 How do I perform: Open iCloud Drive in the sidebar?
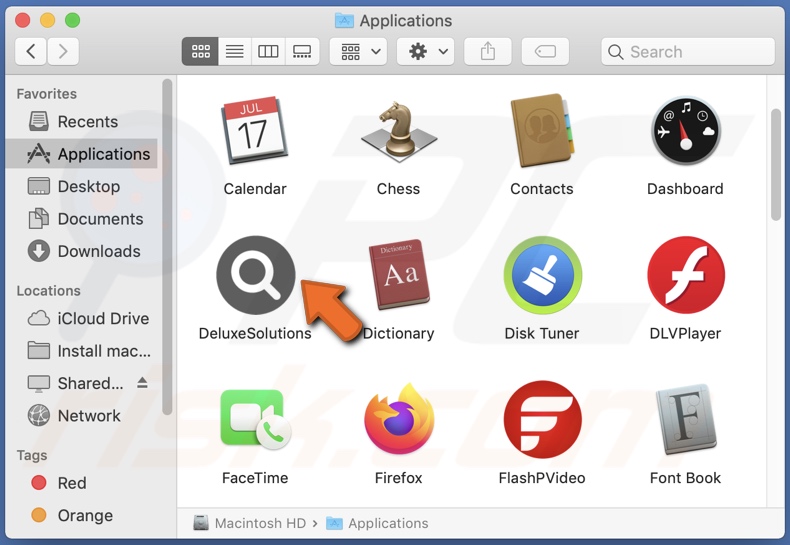(x=81, y=318)
